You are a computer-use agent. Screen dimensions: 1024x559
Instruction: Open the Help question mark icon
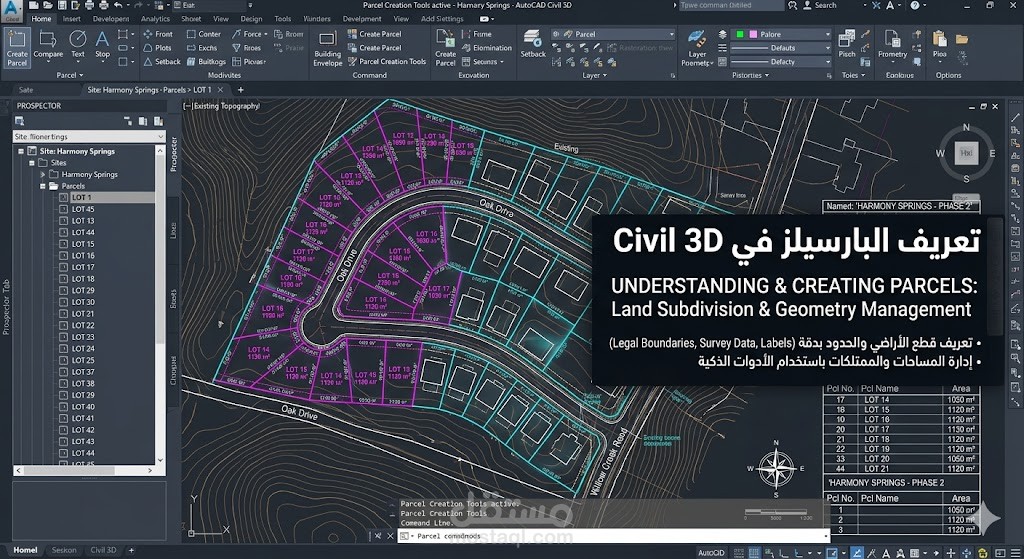[x=914, y=5]
